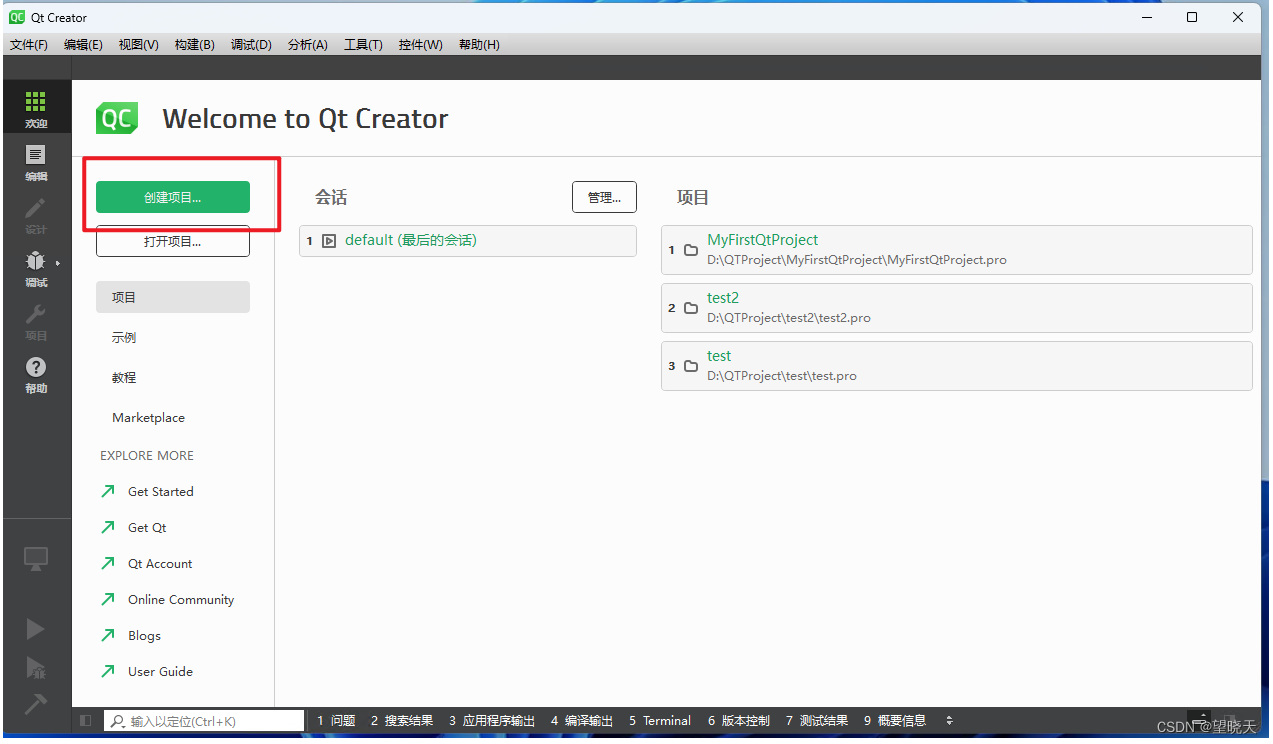
Task: Open the 帮助 (Help) mode
Action: (x=36, y=374)
